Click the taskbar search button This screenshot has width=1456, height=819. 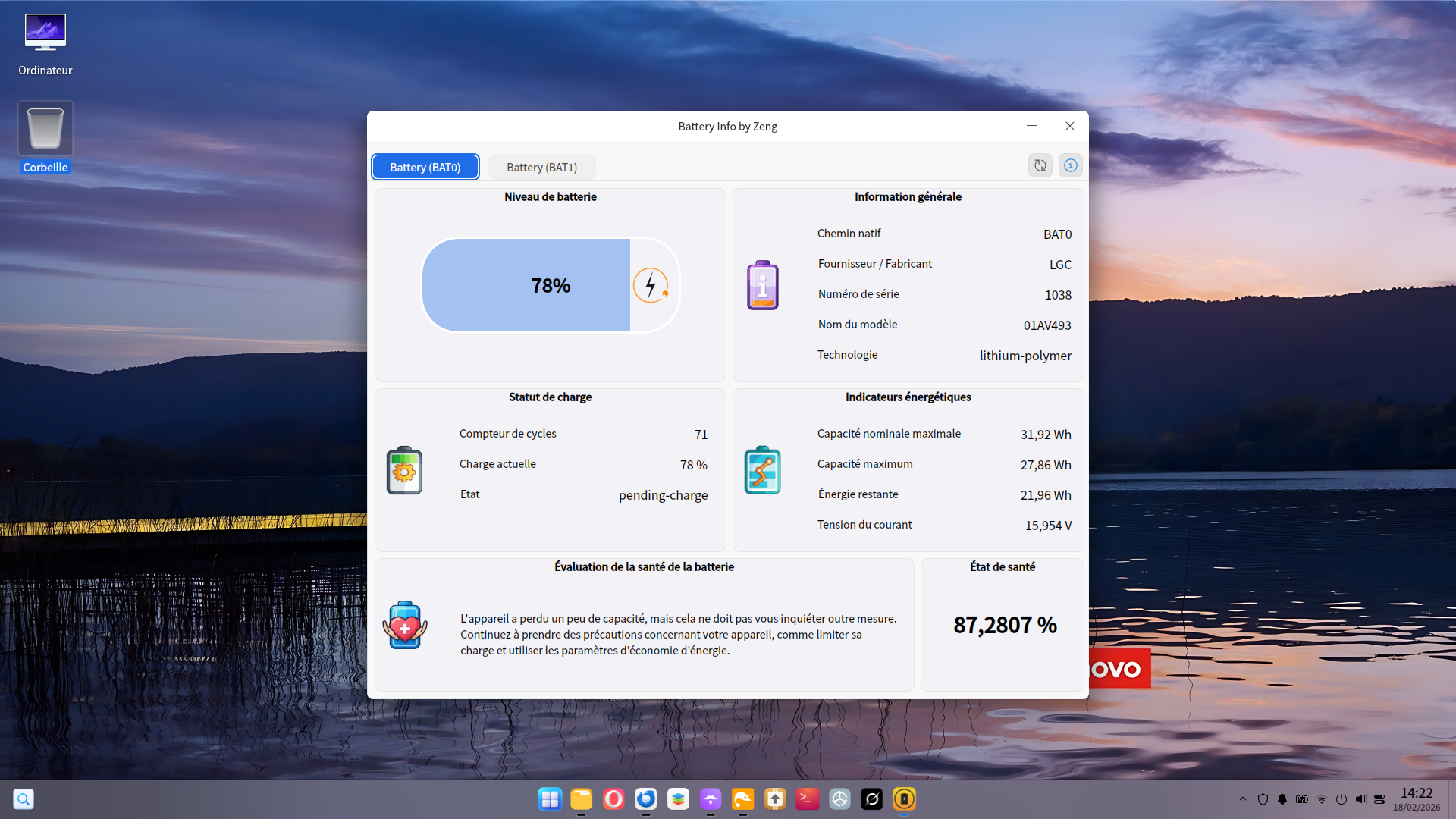(x=24, y=799)
